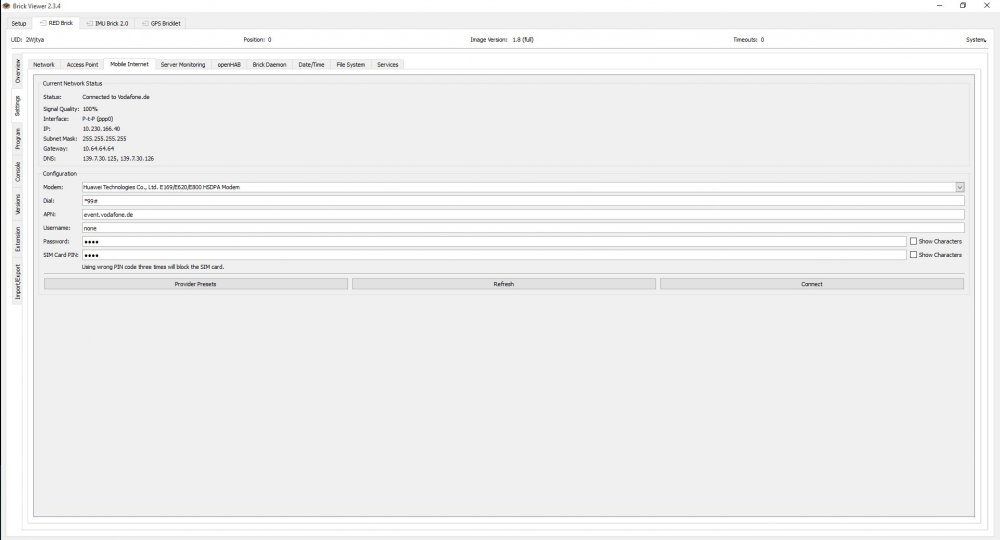Enable Show Characters for Password field
The height and width of the screenshot is (540, 1000).
click(913, 241)
